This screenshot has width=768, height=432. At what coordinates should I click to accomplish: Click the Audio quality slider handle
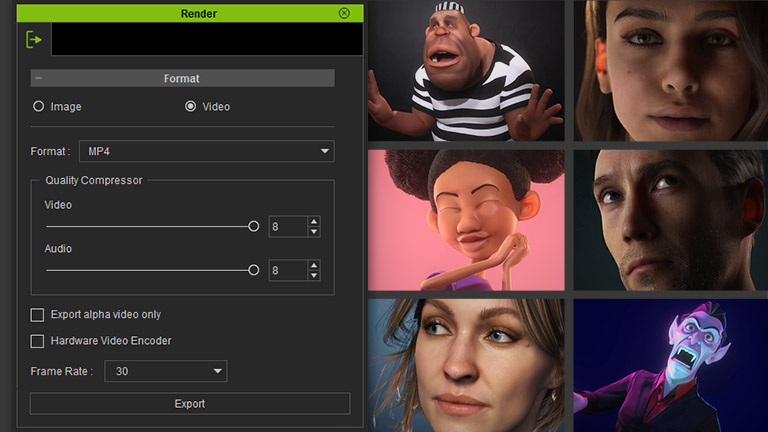pyautogui.click(x=253, y=270)
